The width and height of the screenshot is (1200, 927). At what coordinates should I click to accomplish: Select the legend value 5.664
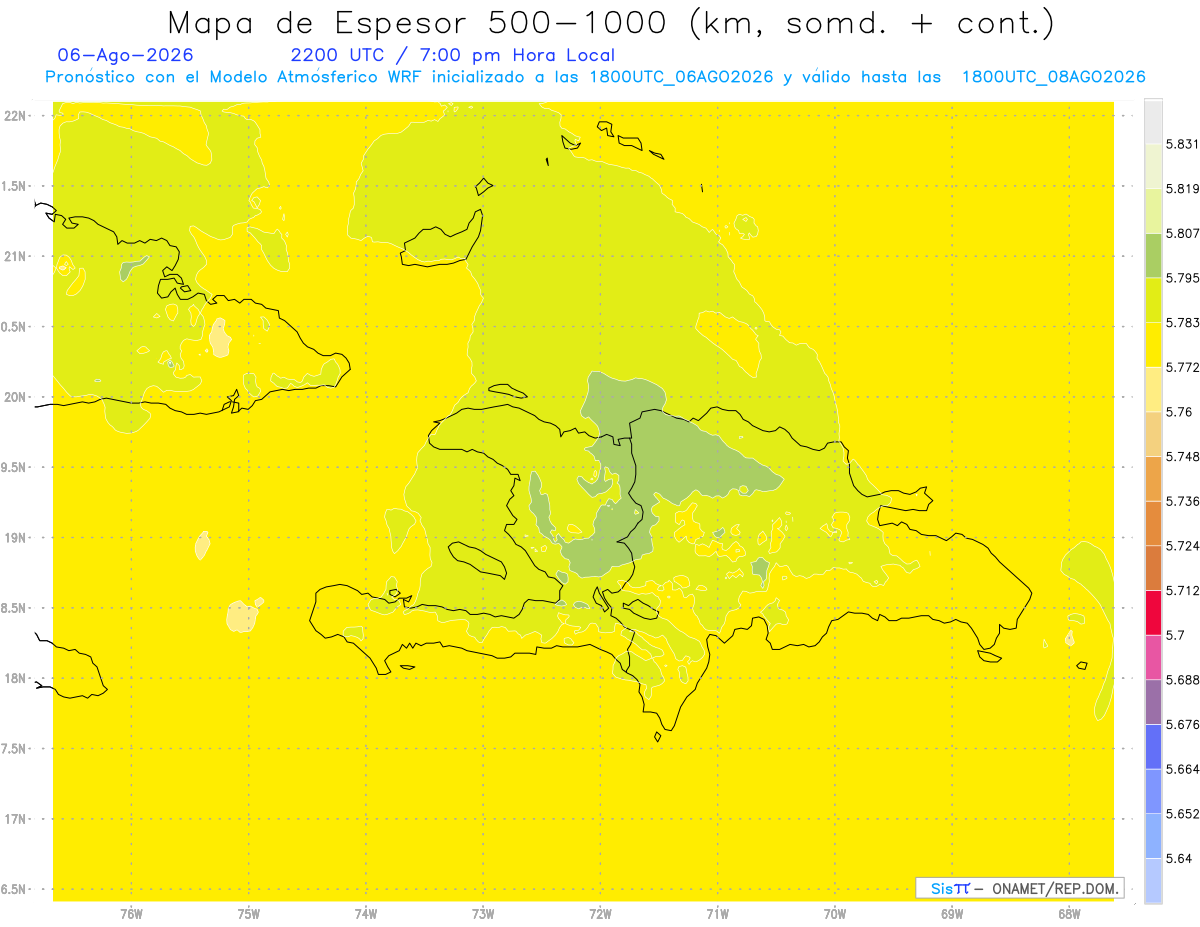pyautogui.click(x=1182, y=769)
